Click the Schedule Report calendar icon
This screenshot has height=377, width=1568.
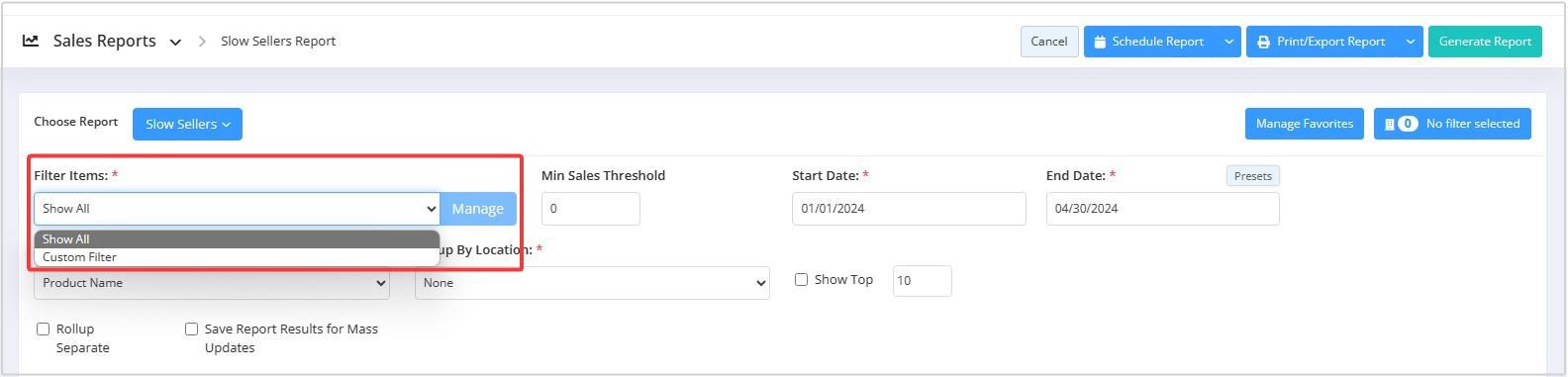tap(1100, 42)
